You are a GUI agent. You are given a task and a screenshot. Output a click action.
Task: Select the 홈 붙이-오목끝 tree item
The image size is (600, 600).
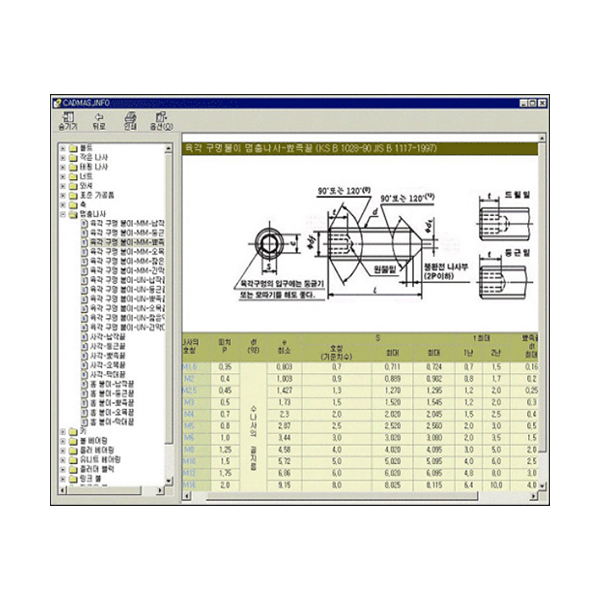coord(116,412)
